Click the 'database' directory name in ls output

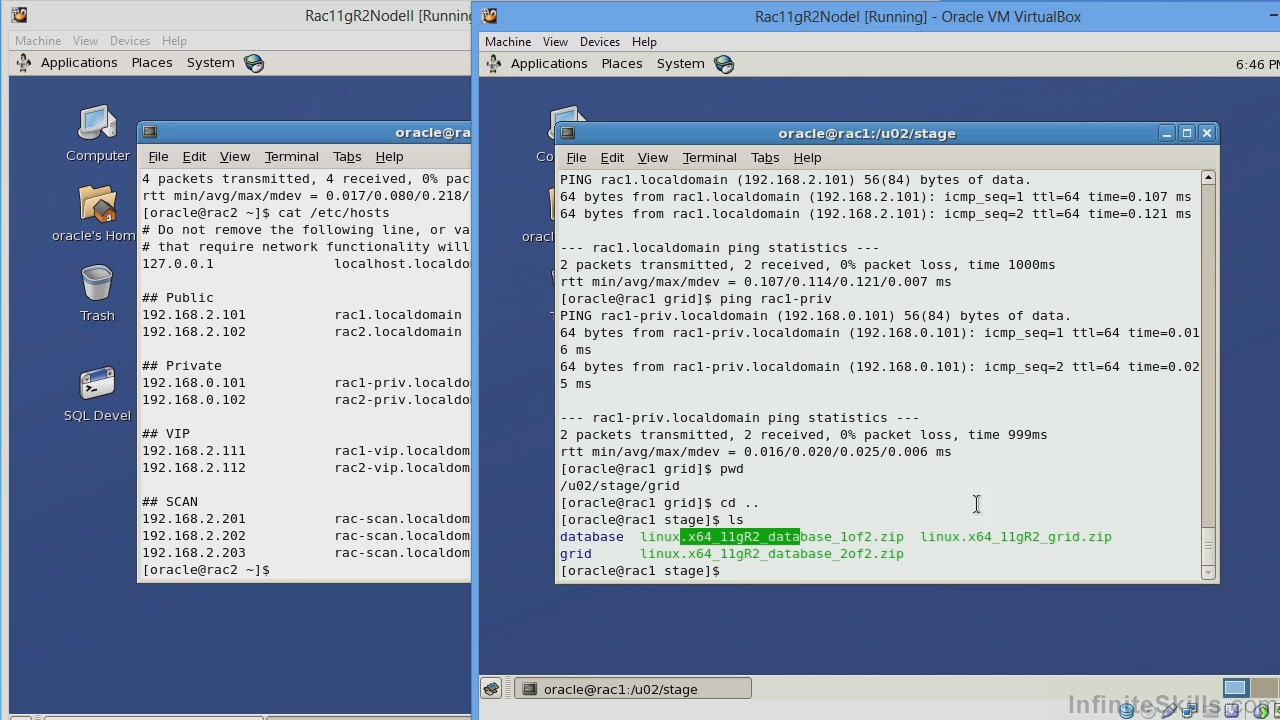point(592,537)
